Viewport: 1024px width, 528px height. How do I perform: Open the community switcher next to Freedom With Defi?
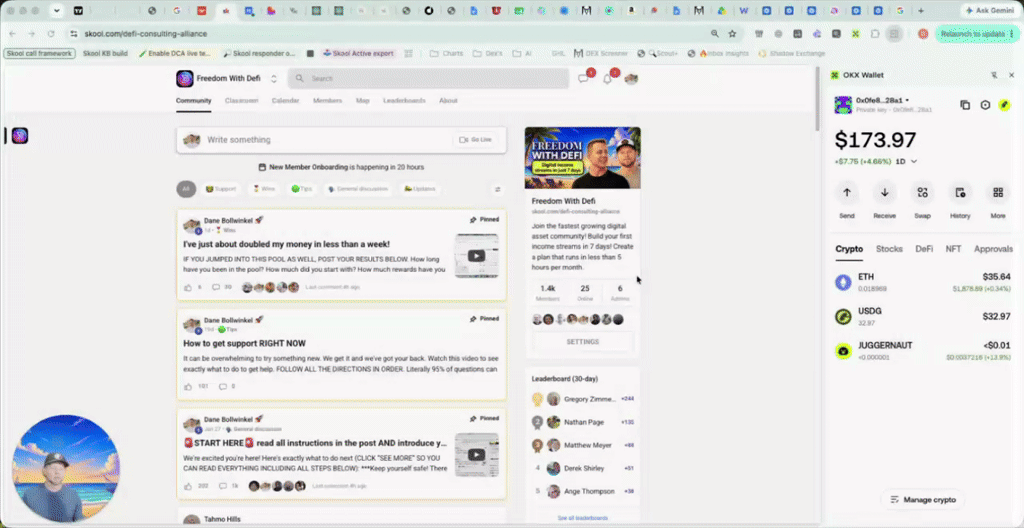(x=274, y=78)
